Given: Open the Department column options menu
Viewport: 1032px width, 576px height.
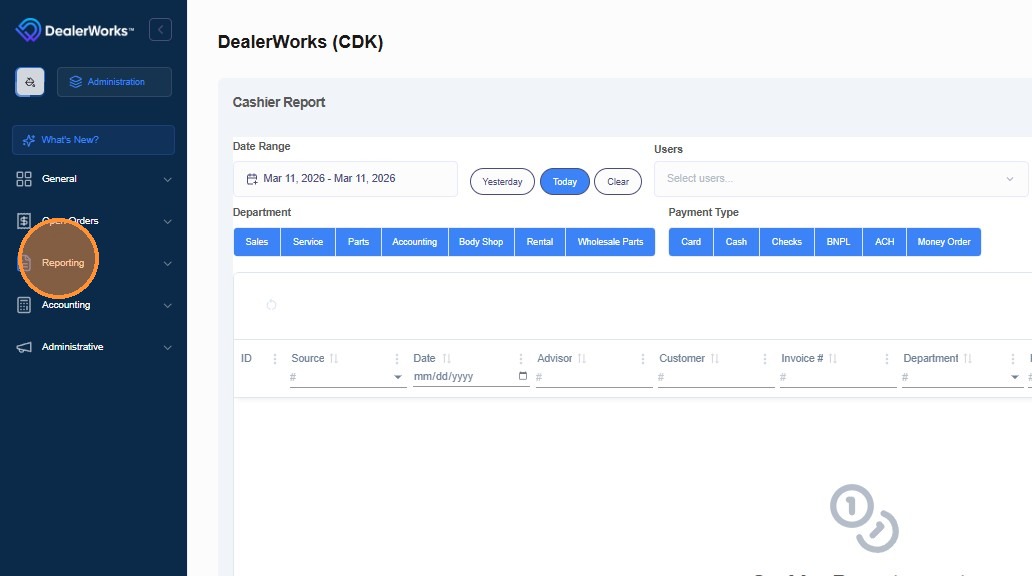Looking at the screenshot, I should tap(1013, 359).
